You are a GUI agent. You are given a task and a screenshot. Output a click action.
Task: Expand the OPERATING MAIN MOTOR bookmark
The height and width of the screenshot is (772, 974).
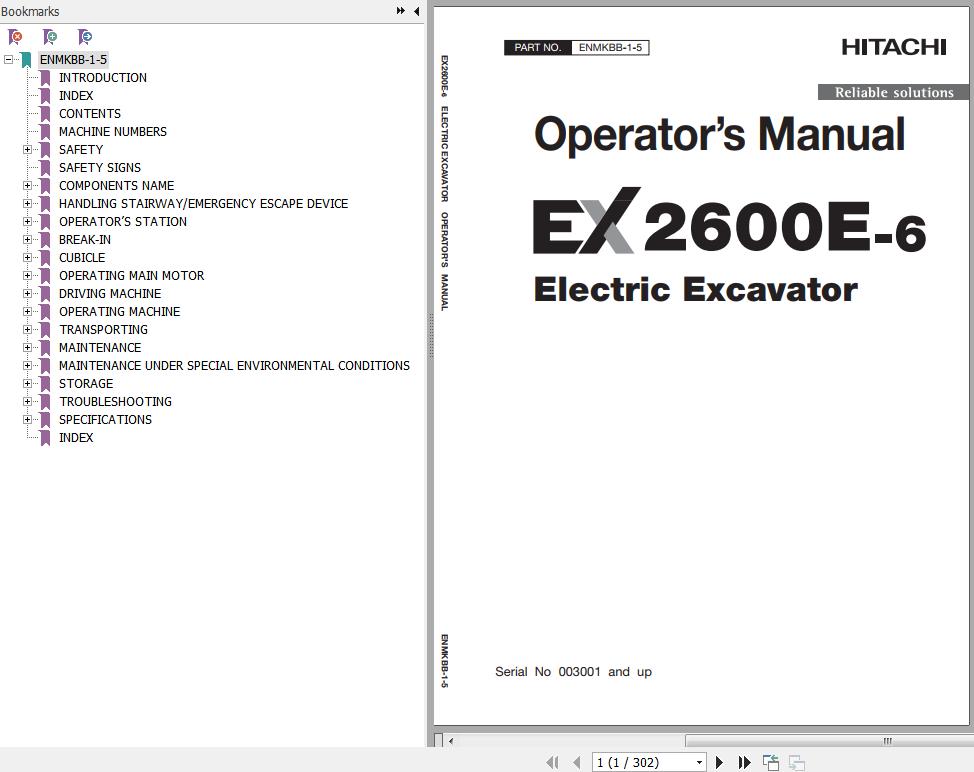tap(27, 276)
